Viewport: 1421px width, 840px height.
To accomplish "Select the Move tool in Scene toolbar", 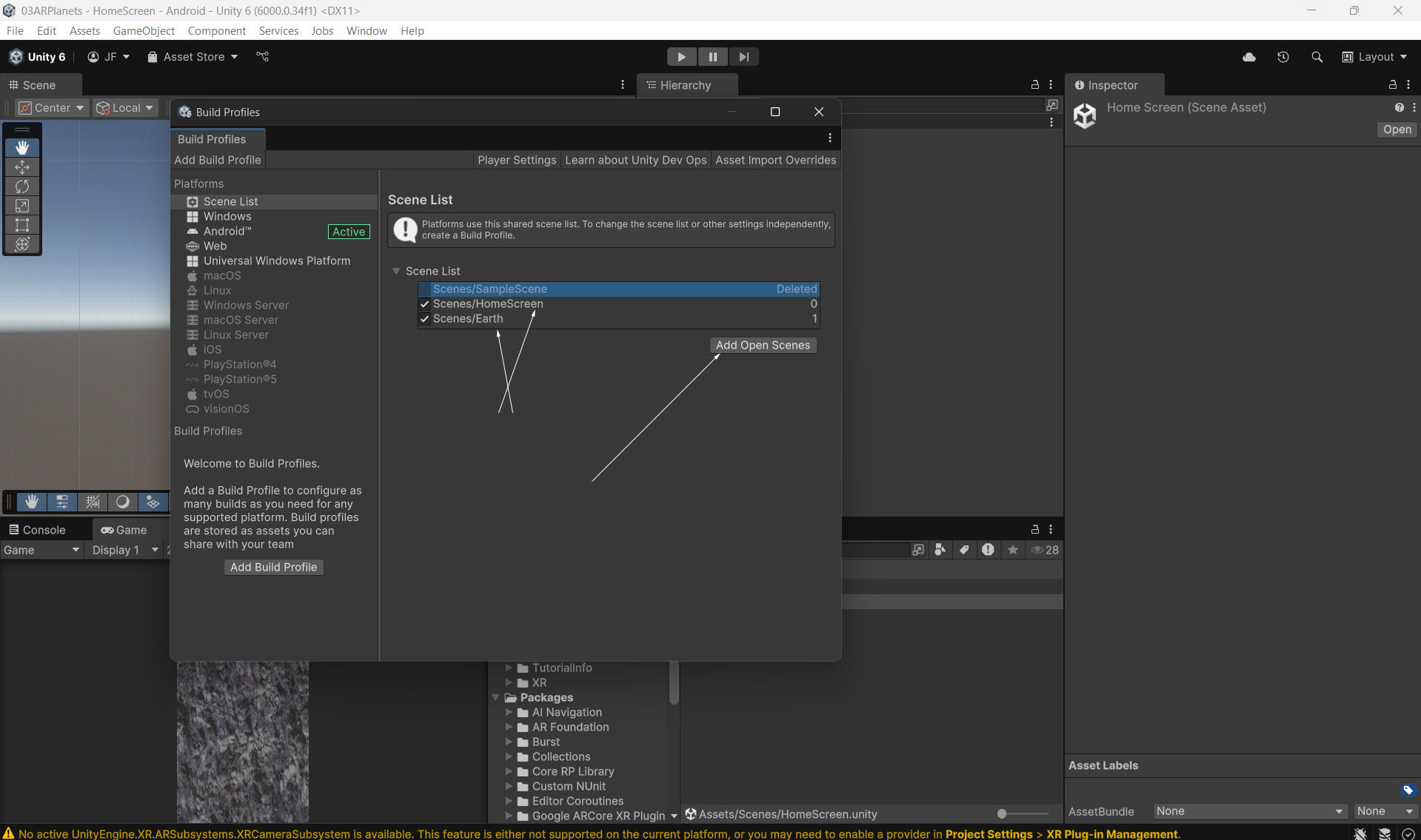I will tap(22, 167).
